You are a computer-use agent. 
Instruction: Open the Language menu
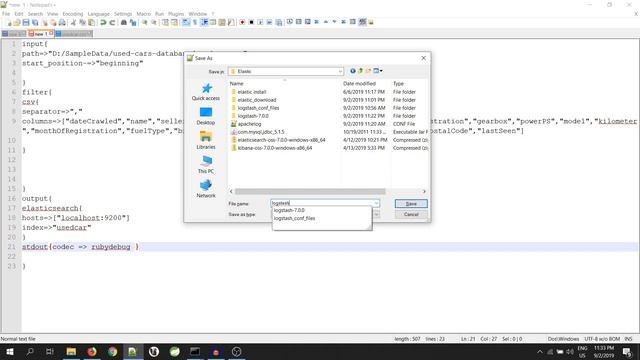pos(98,14)
